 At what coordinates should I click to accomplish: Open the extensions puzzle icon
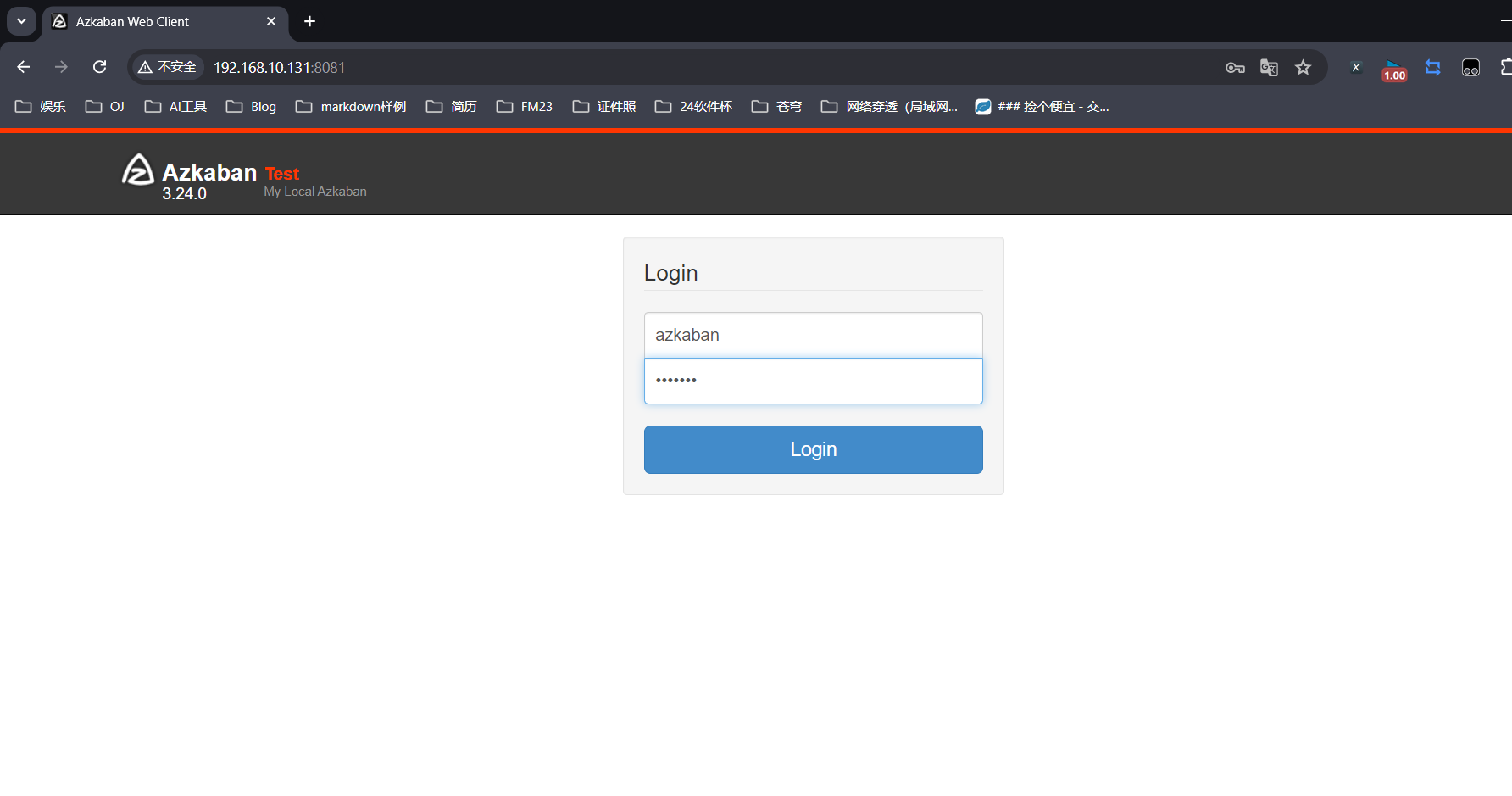click(x=1506, y=67)
